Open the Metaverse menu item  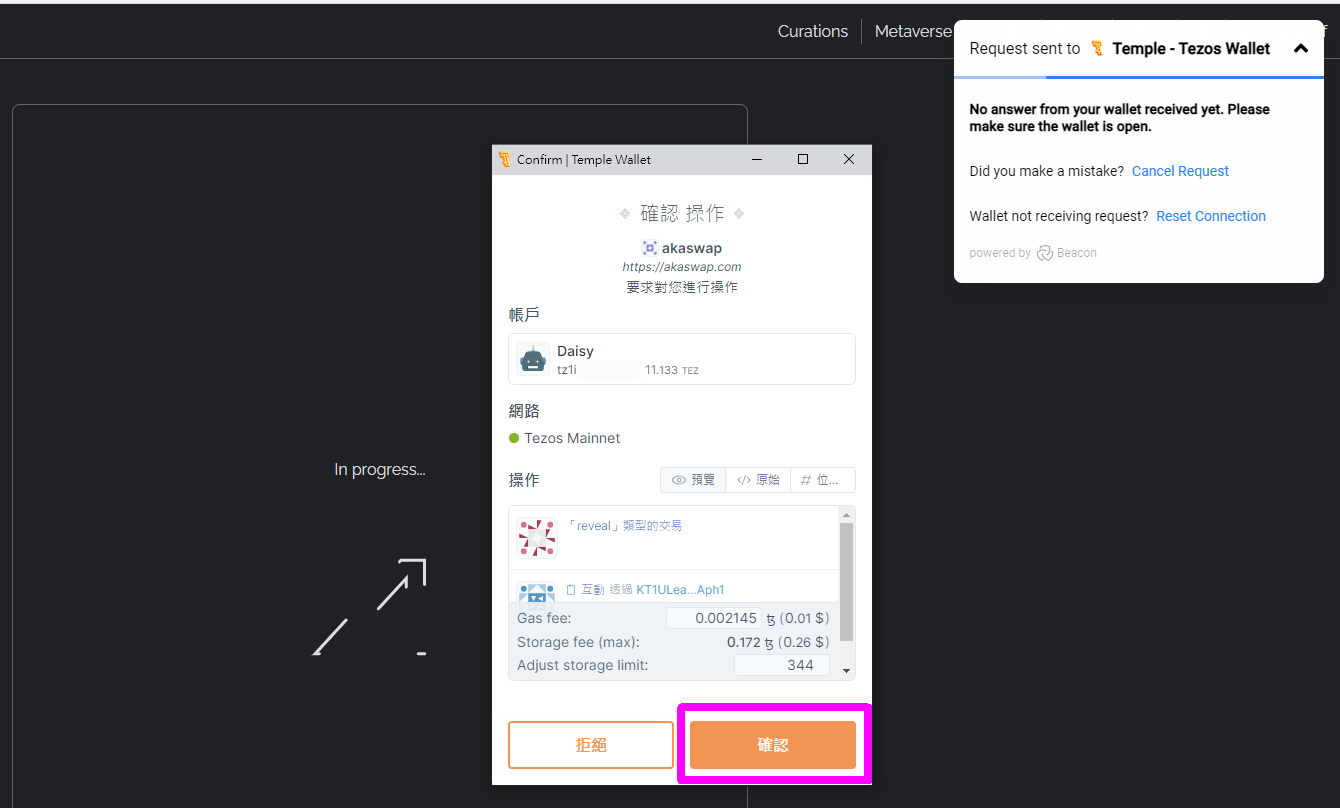tap(913, 31)
